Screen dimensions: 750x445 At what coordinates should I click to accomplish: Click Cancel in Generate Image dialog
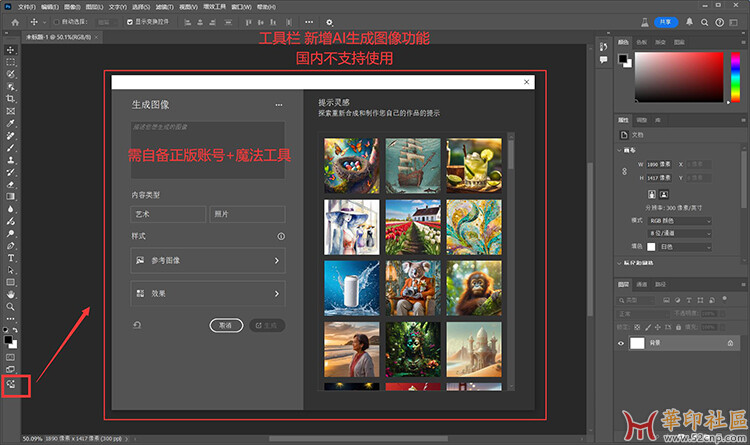pos(226,325)
